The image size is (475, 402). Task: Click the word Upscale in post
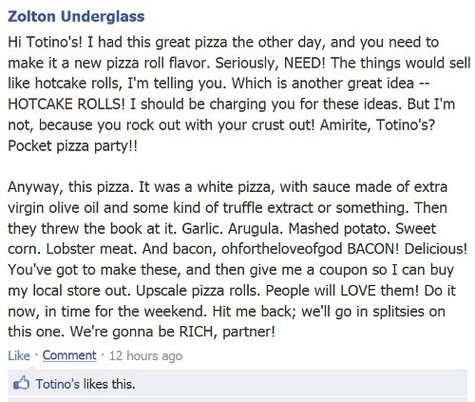tap(161, 291)
